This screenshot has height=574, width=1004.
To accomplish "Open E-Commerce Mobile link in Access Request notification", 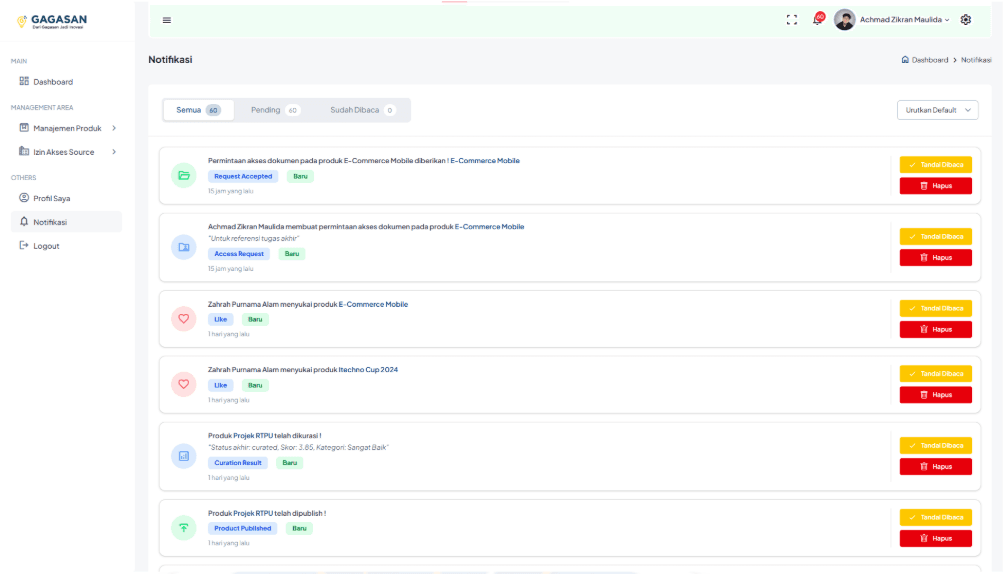I will [x=489, y=227].
